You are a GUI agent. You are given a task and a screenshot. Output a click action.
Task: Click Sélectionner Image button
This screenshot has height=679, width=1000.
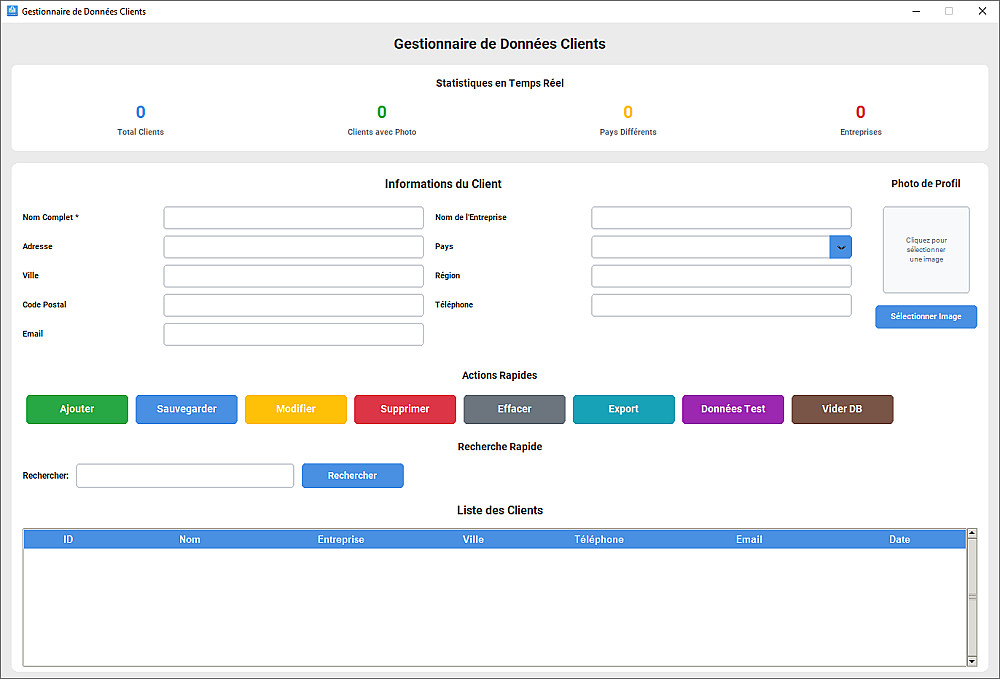click(x=926, y=317)
